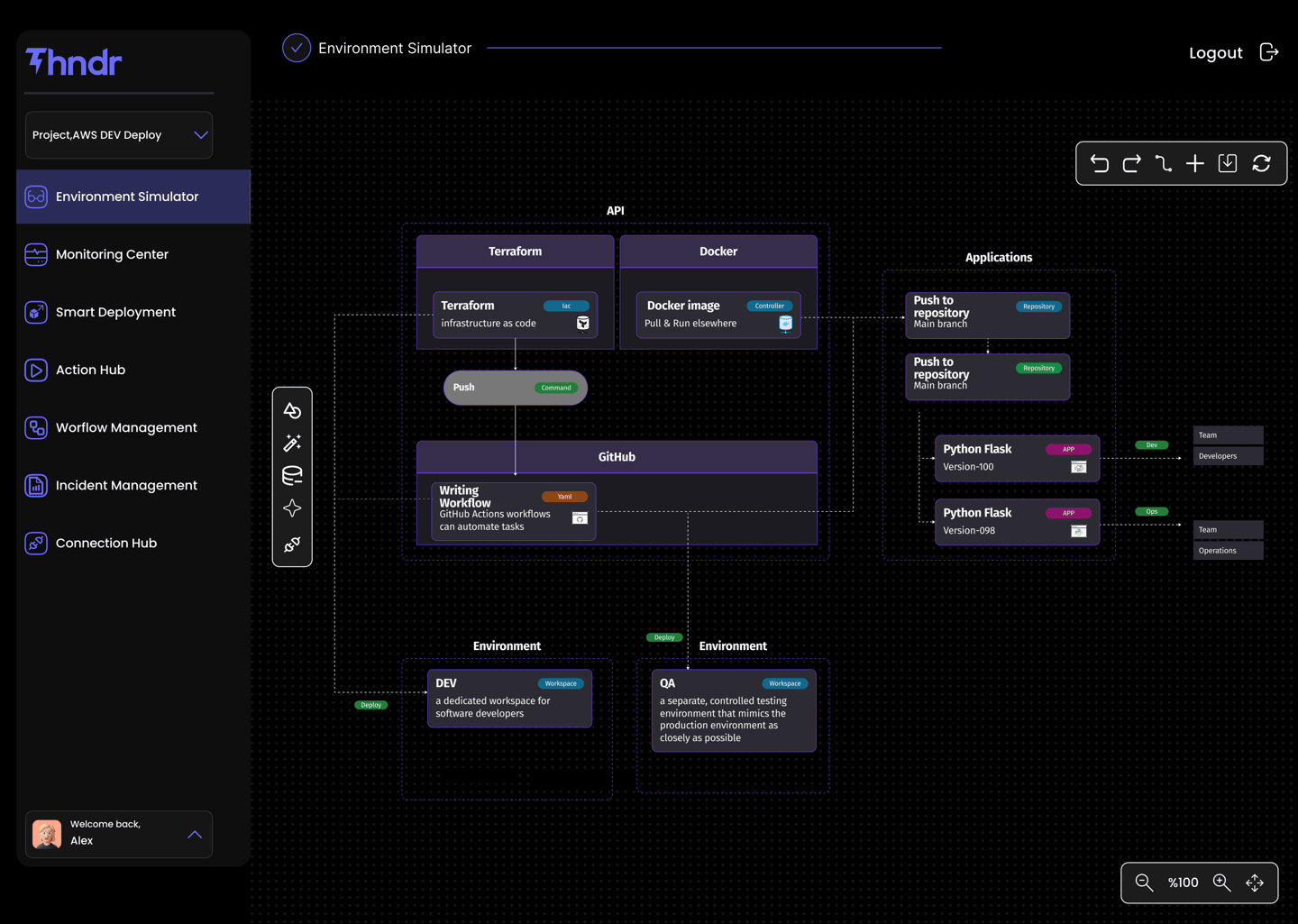Select the magic wand tool

point(292,443)
